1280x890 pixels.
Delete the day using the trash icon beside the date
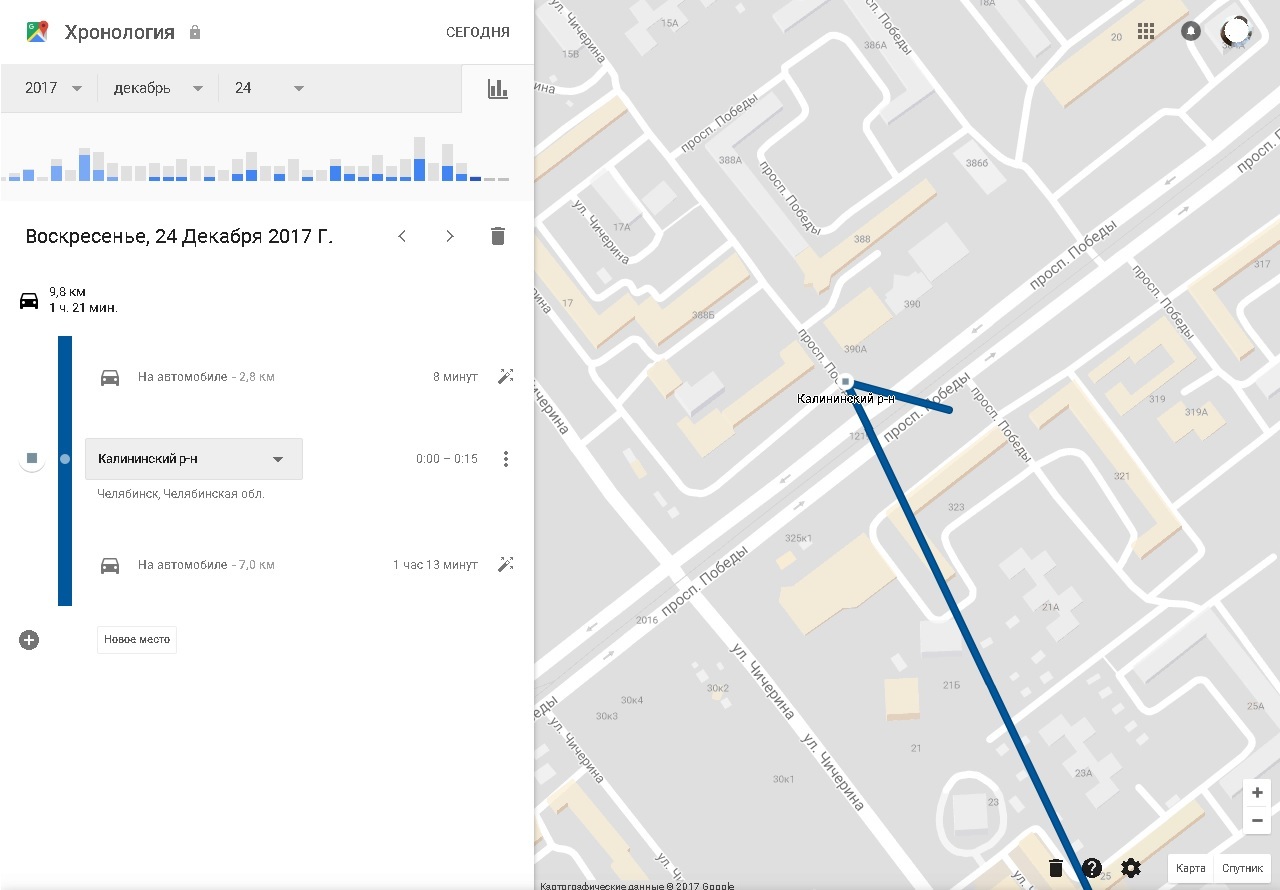click(x=497, y=237)
